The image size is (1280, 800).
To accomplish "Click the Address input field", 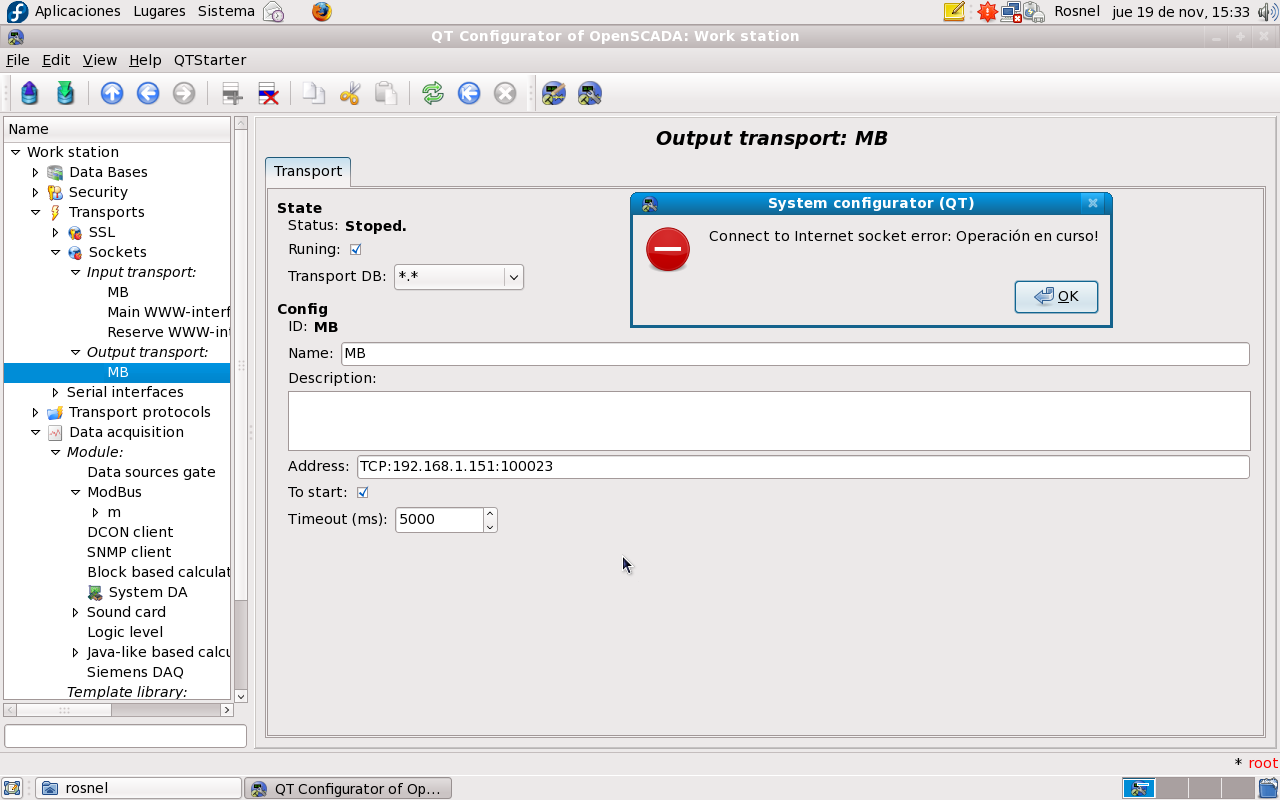I will pos(802,467).
